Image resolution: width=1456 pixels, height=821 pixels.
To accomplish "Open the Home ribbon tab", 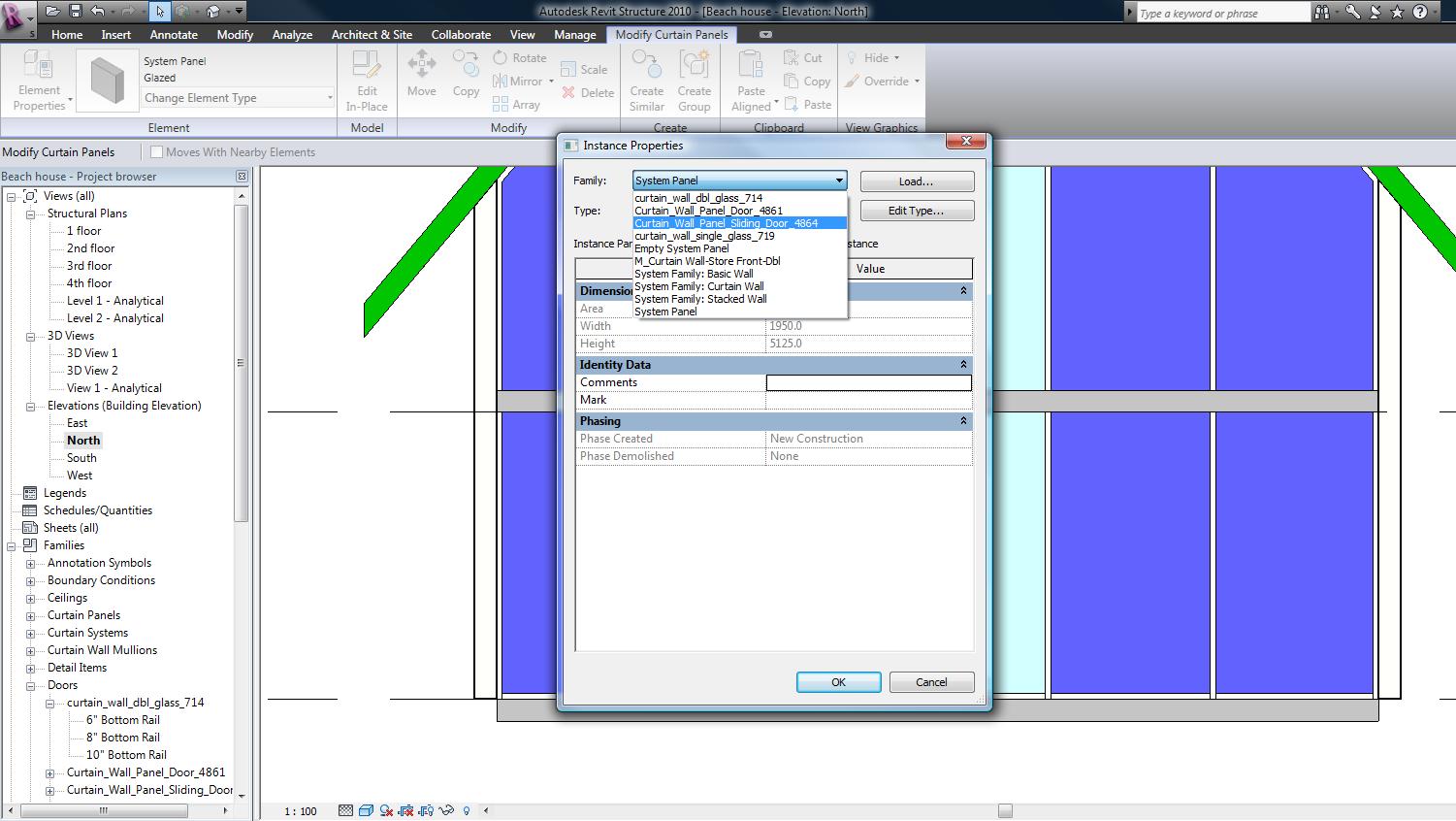I will (x=67, y=35).
